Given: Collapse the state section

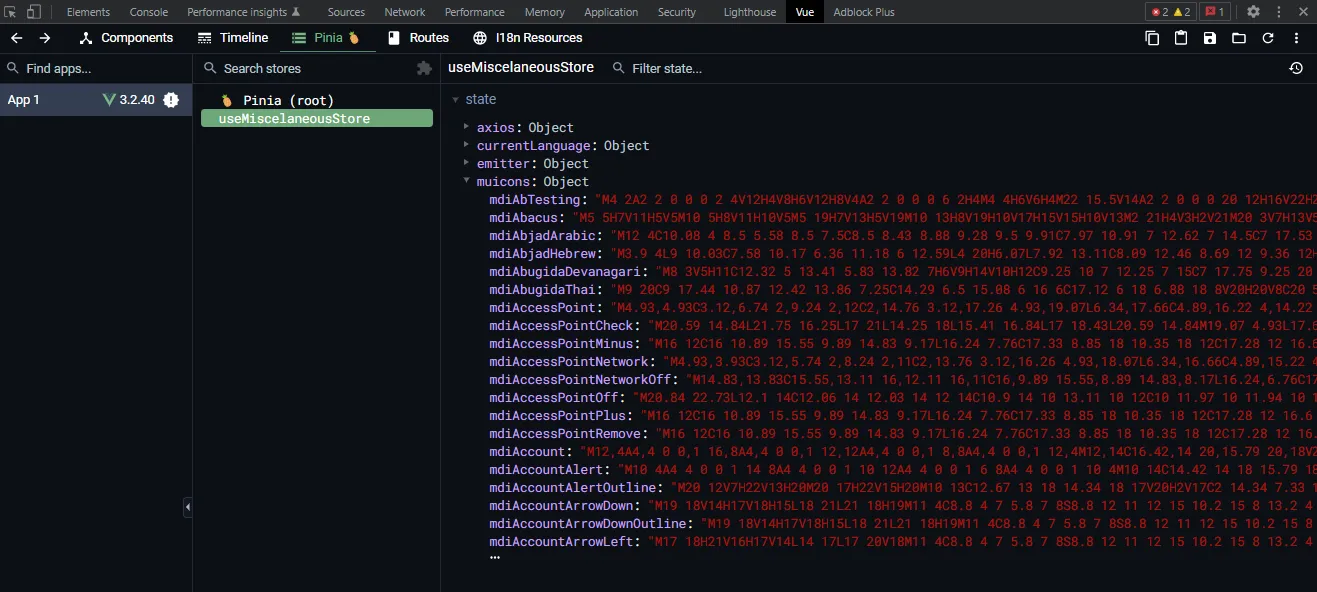Looking at the screenshot, I should 455,100.
